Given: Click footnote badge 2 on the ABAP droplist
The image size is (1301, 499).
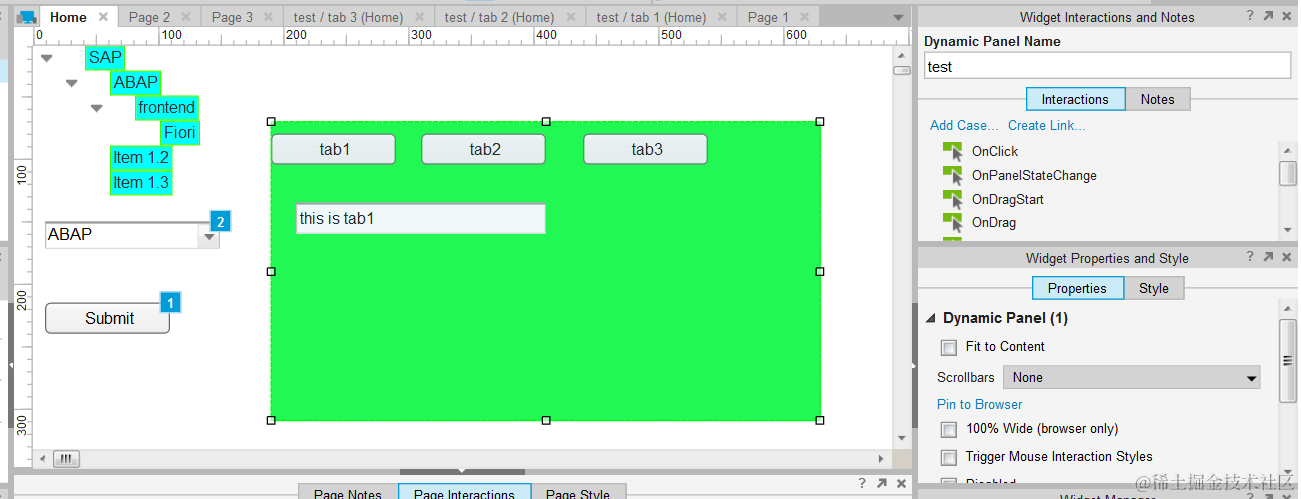Looking at the screenshot, I should (220, 221).
